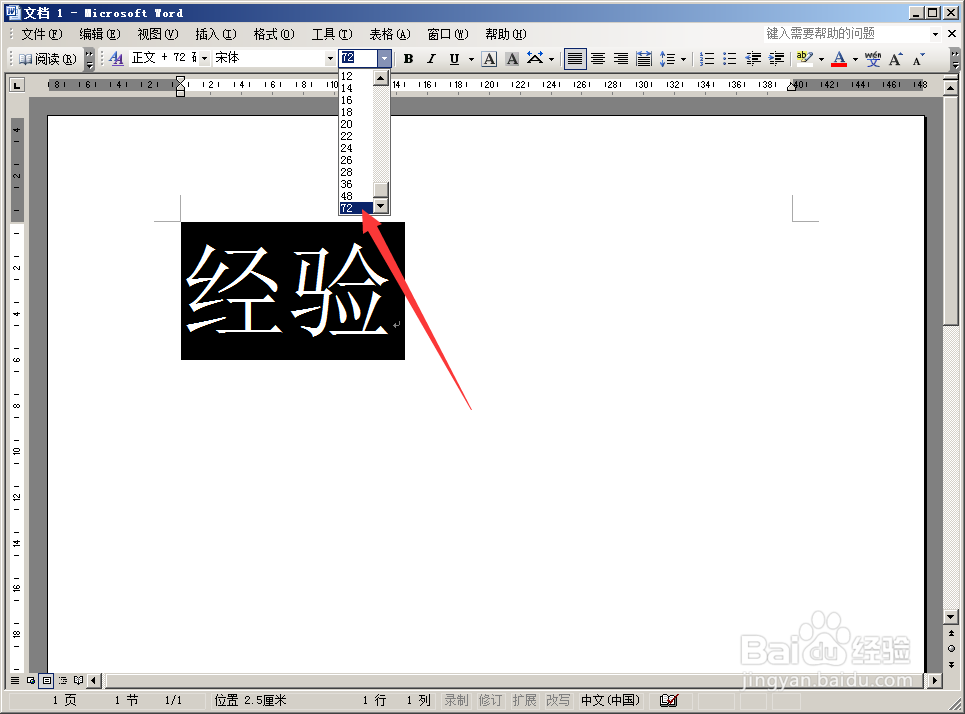Viewport: 965px width, 714px height.
Task: Collapse the font size dropdown arrow
Action: click(x=384, y=58)
